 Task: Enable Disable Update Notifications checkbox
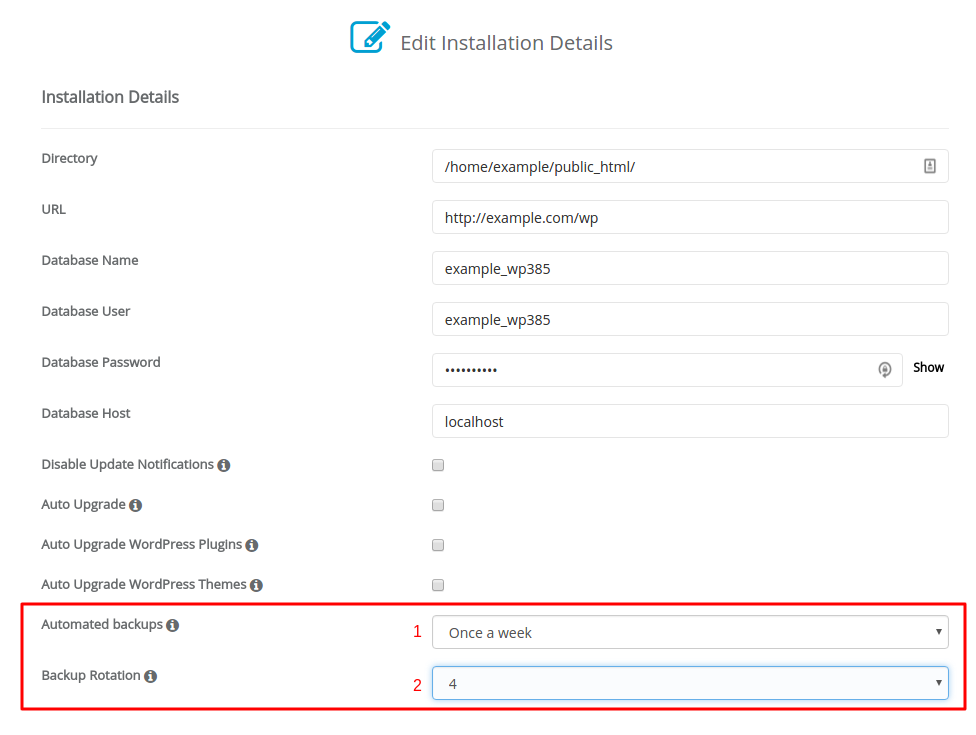[438, 466]
